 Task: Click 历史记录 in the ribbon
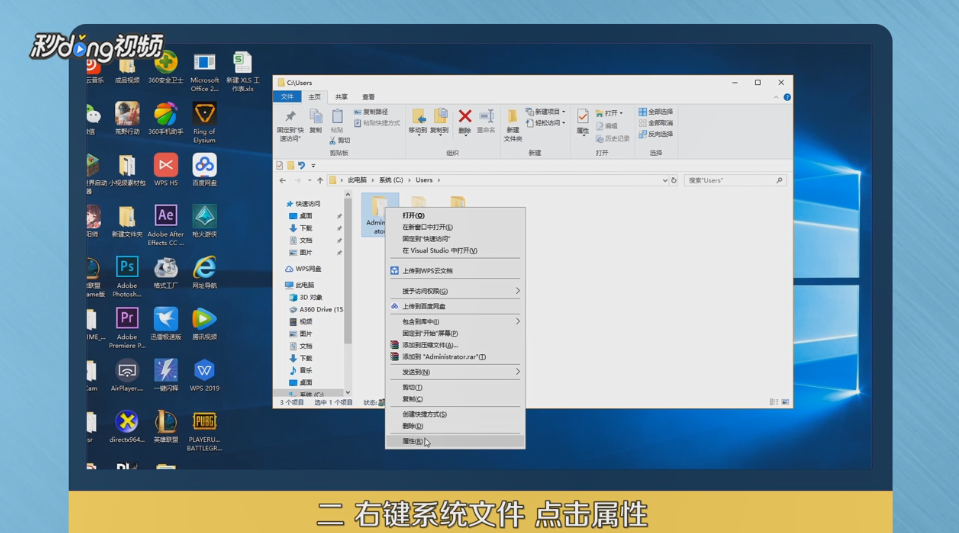pos(612,139)
